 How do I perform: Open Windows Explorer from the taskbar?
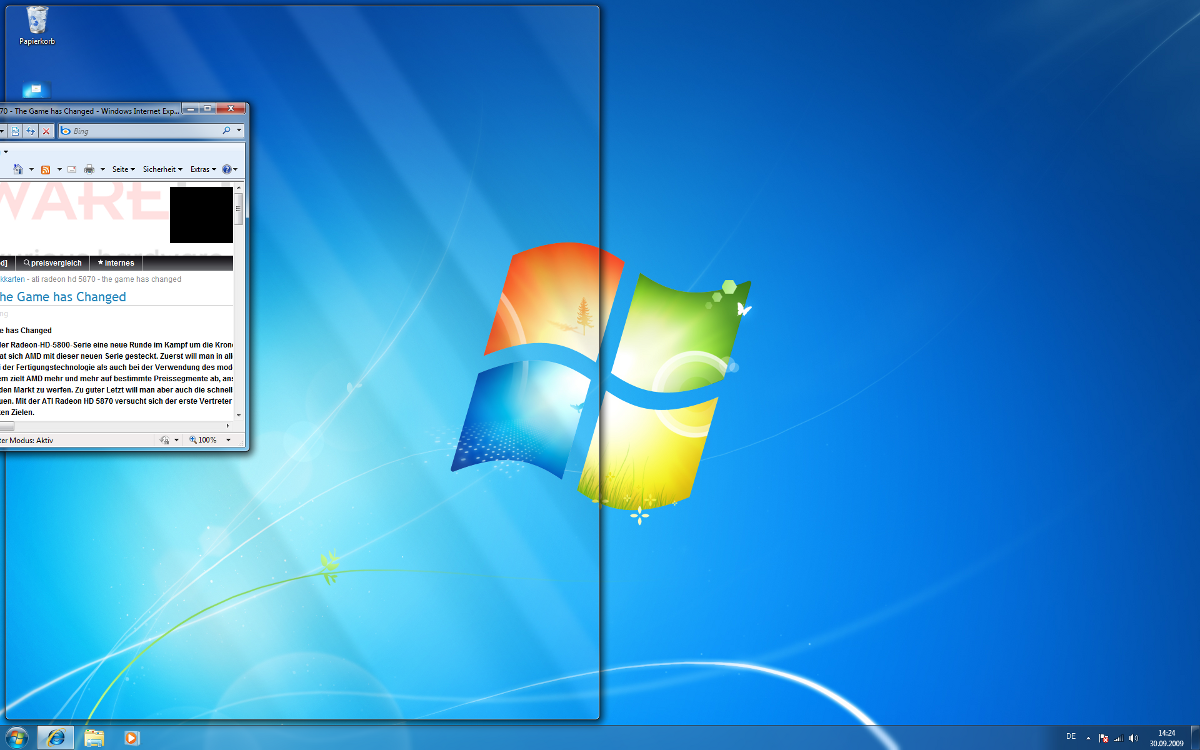click(x=94, y=737)
